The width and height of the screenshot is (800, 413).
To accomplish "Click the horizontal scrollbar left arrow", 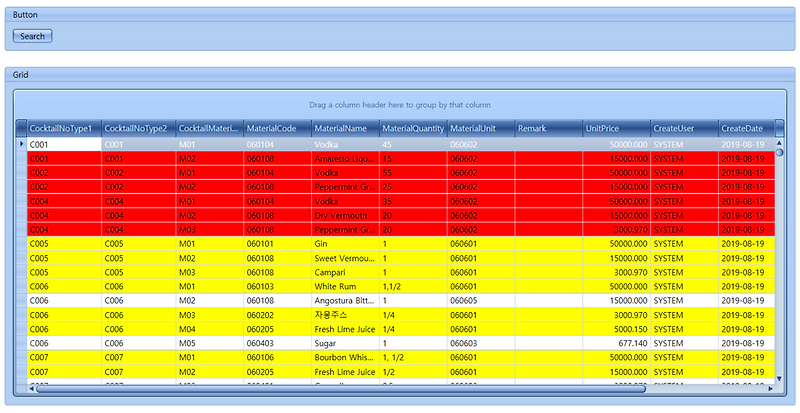I will coord(31,389).
